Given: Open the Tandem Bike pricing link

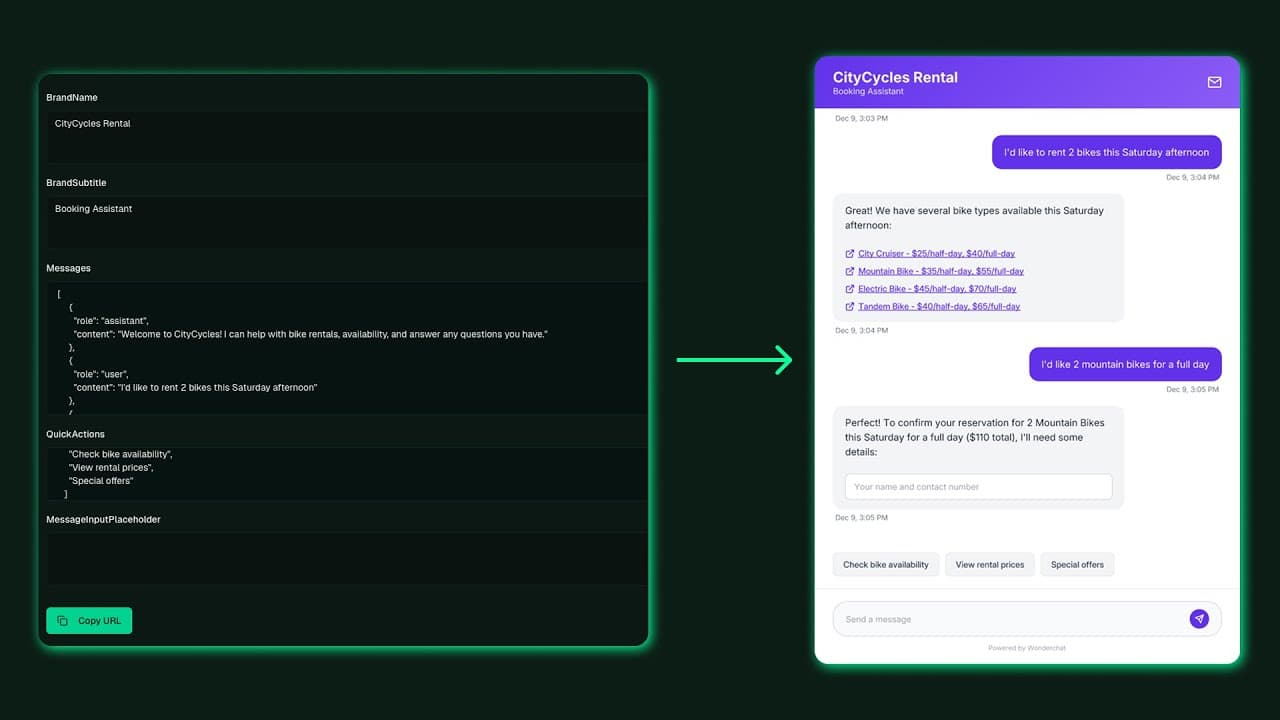Looking at the screenshot, I should (x=939, y=306).
